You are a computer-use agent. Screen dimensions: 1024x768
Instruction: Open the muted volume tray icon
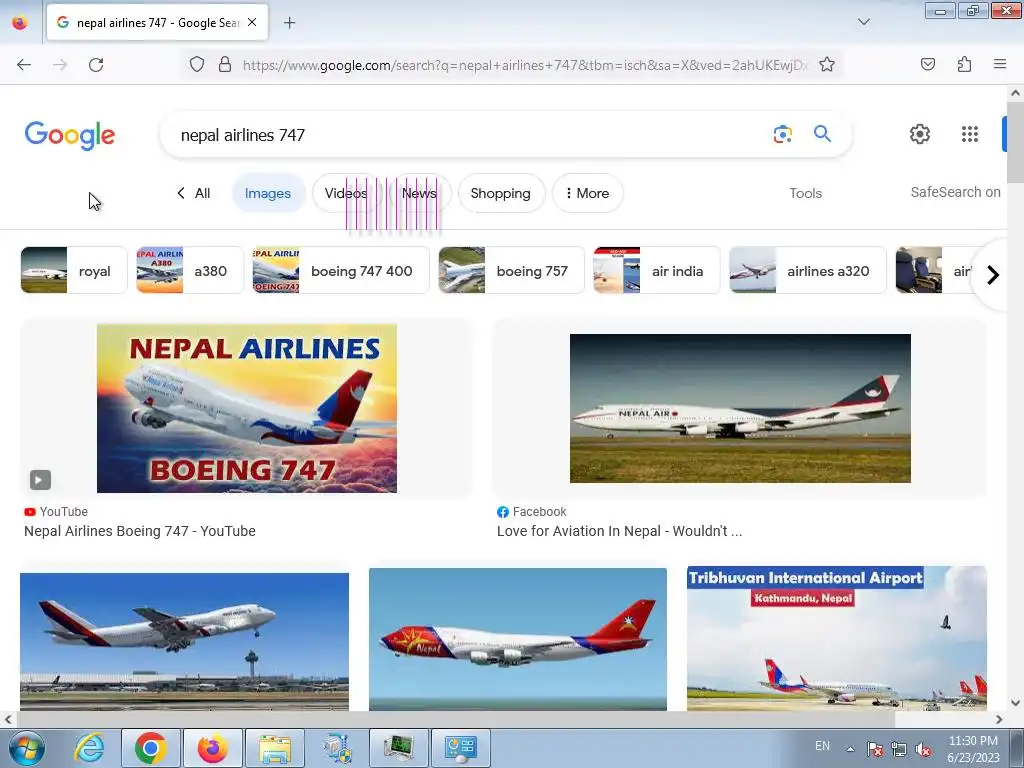923,749
